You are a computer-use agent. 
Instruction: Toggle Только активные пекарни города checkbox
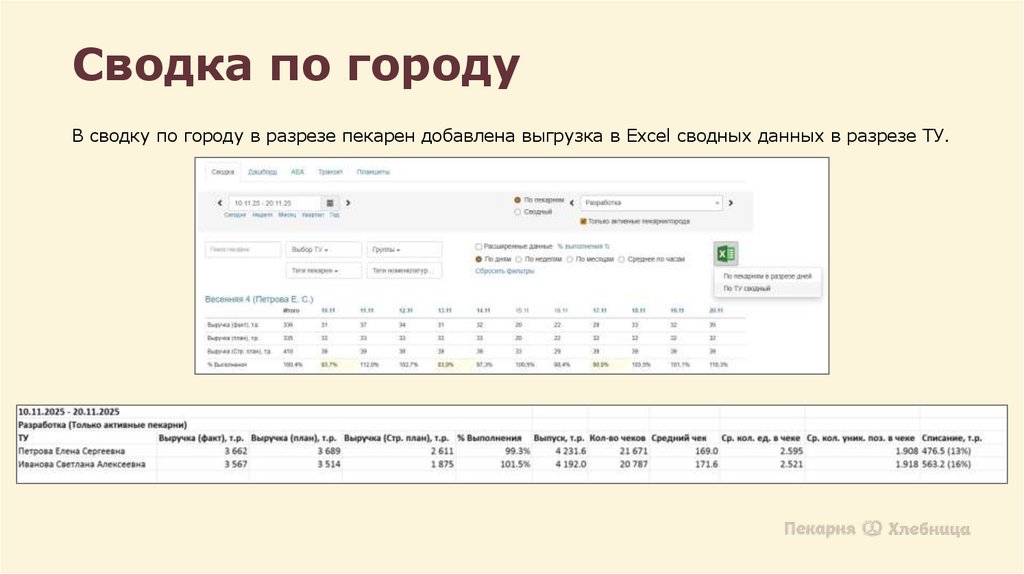pyautogui.click(x=583, y=221)
